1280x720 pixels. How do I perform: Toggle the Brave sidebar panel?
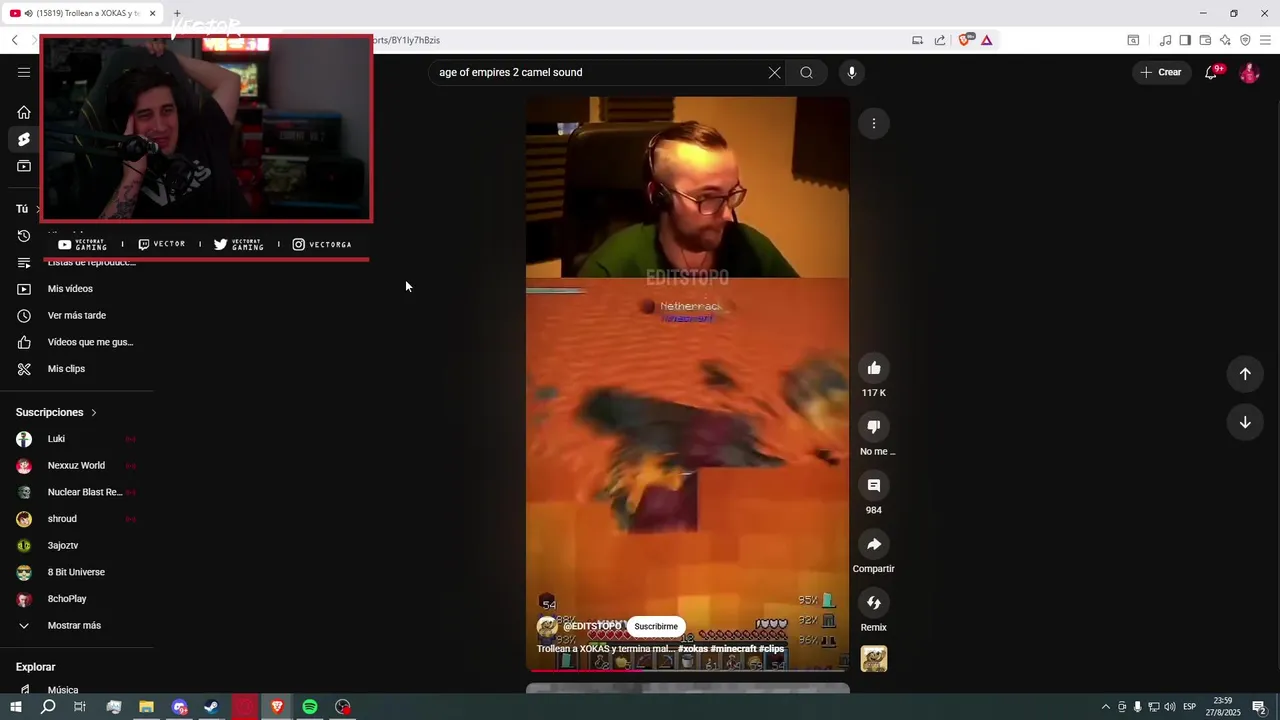pos(1185,40)
